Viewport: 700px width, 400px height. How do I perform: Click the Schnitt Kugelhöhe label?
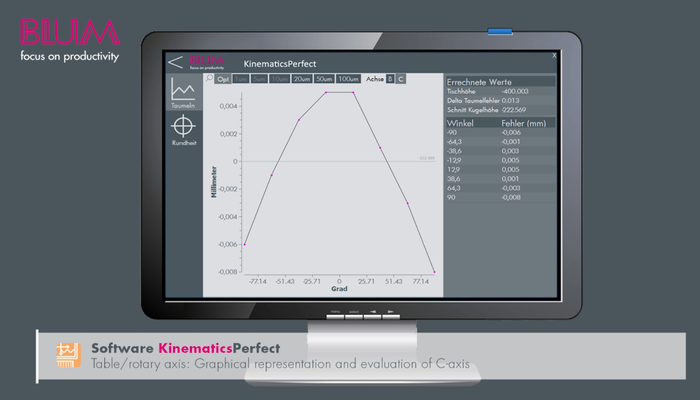(473, 110)
